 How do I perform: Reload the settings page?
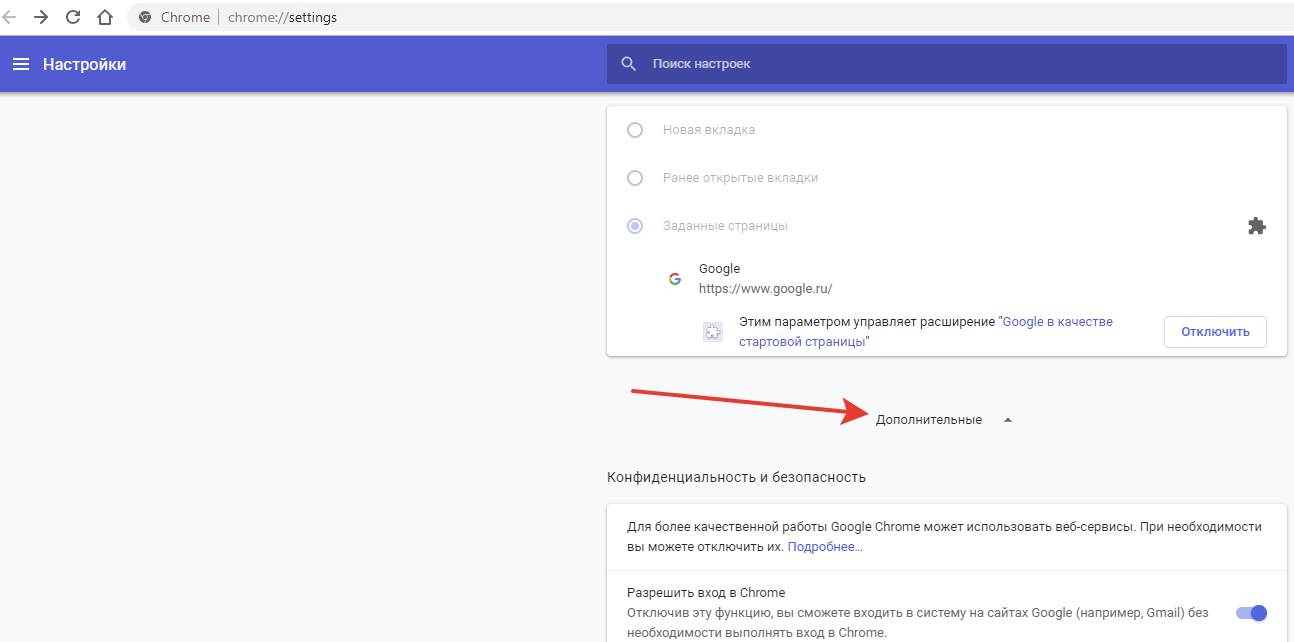(73, 17)
